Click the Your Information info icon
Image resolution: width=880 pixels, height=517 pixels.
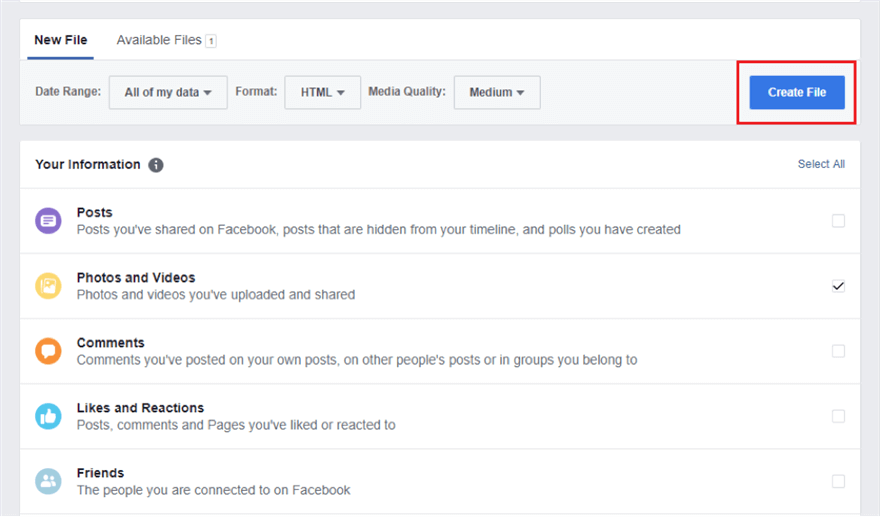coord(156,165)
